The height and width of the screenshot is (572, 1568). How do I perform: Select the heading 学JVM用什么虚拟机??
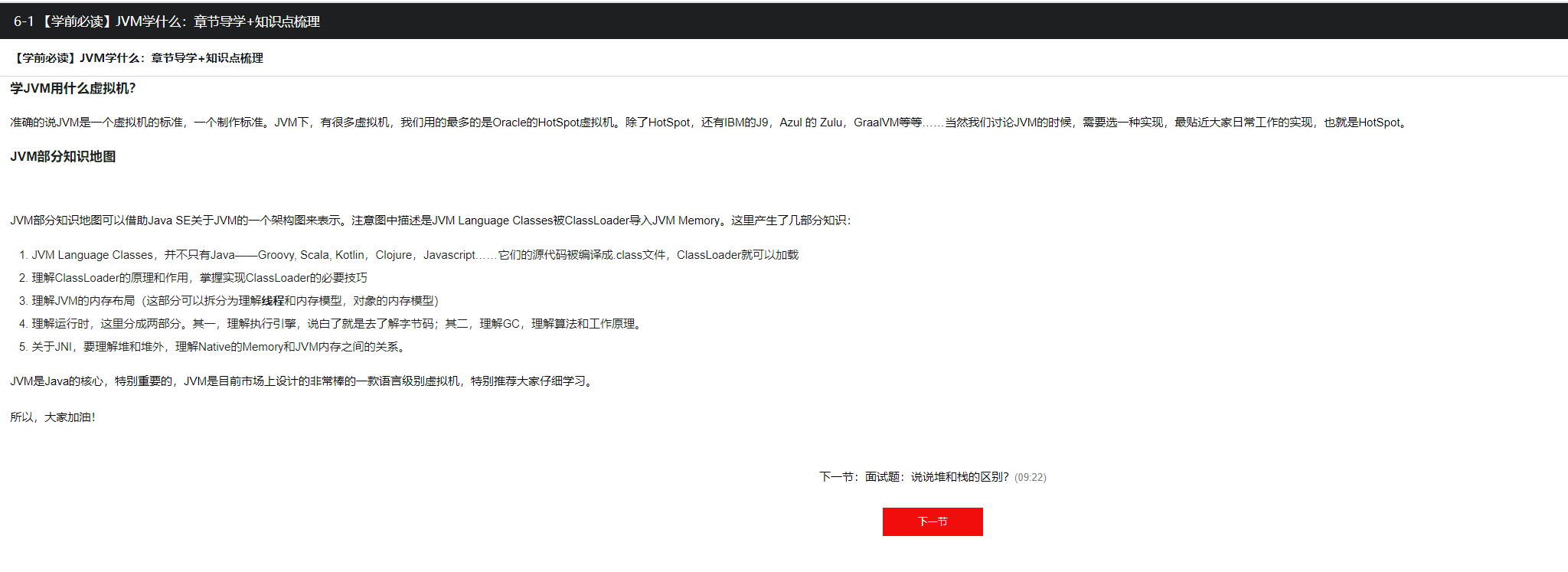[73, 89]
